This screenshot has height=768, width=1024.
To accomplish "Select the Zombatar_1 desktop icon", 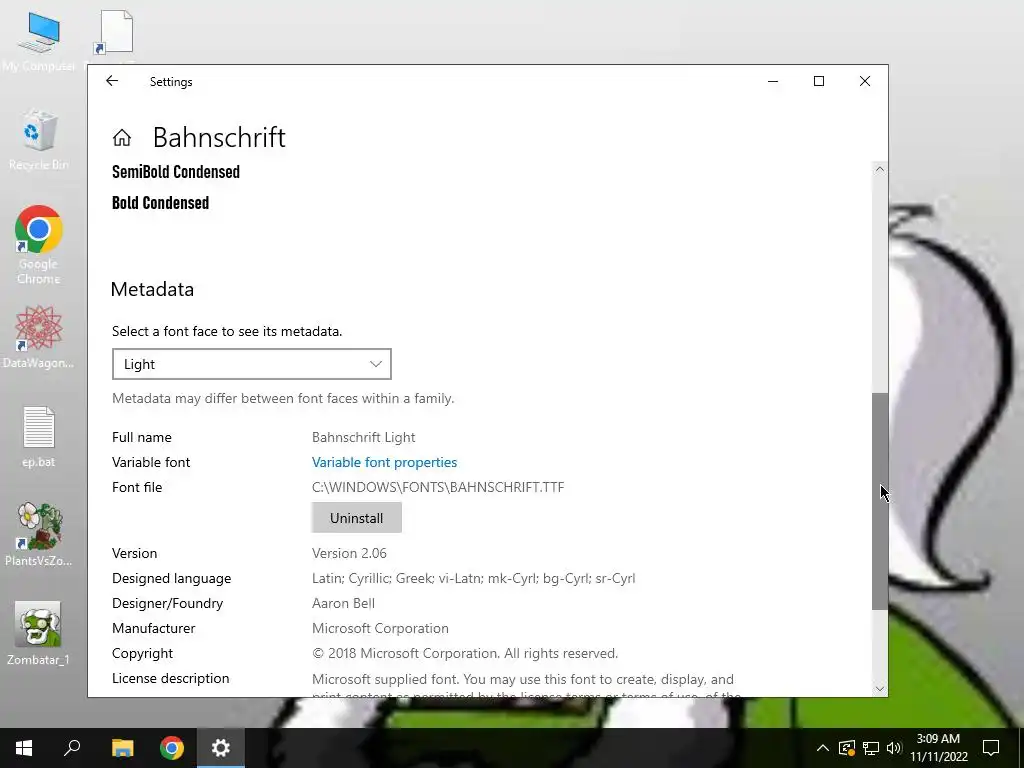I will (x=39, y=633).
